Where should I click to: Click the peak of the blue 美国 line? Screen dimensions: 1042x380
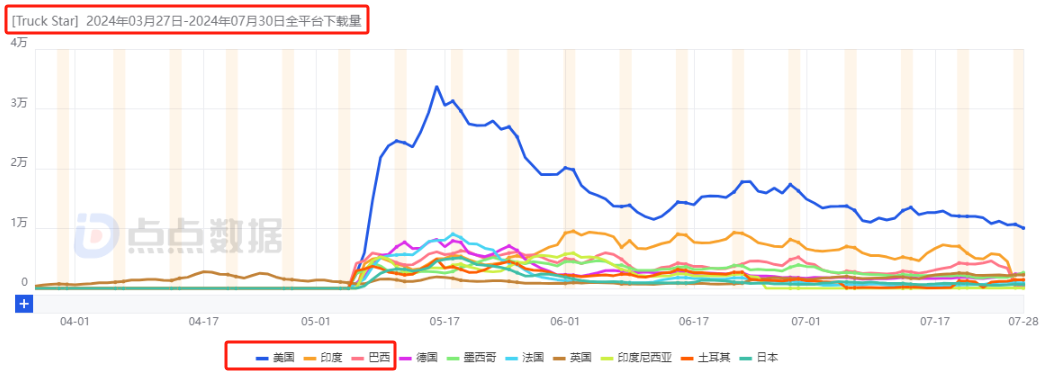coord(437,86)
